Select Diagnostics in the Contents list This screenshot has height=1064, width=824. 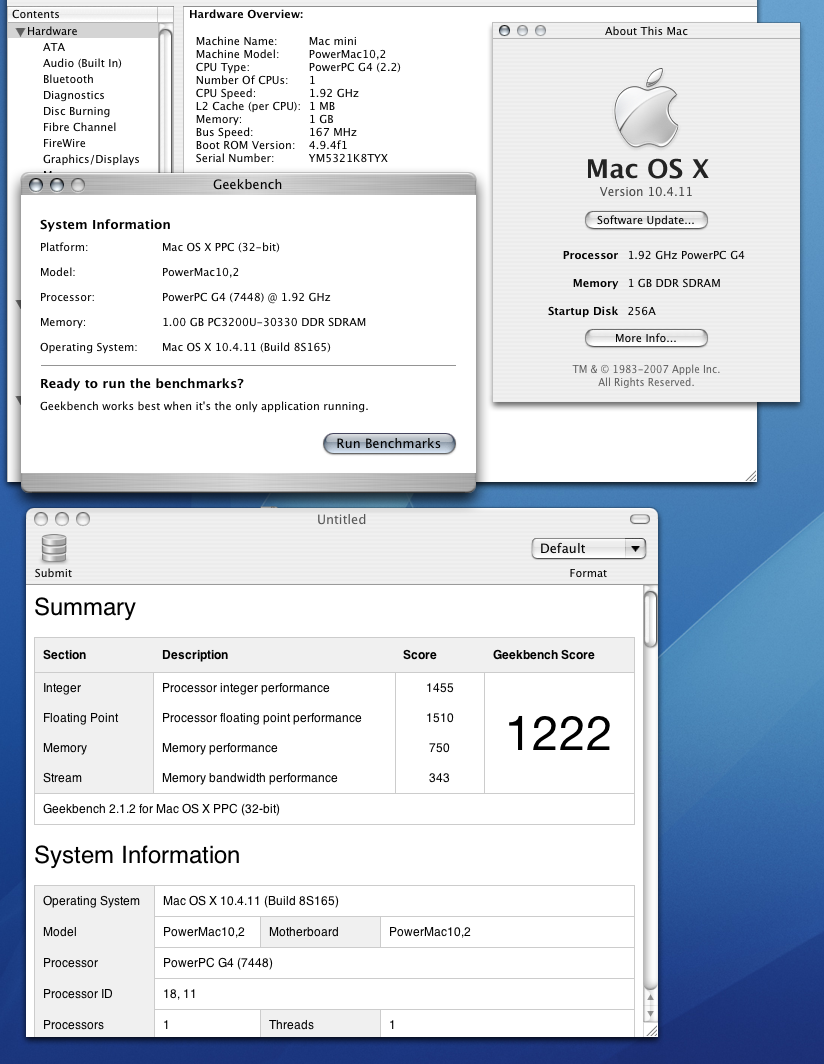(x=73, y=96)
